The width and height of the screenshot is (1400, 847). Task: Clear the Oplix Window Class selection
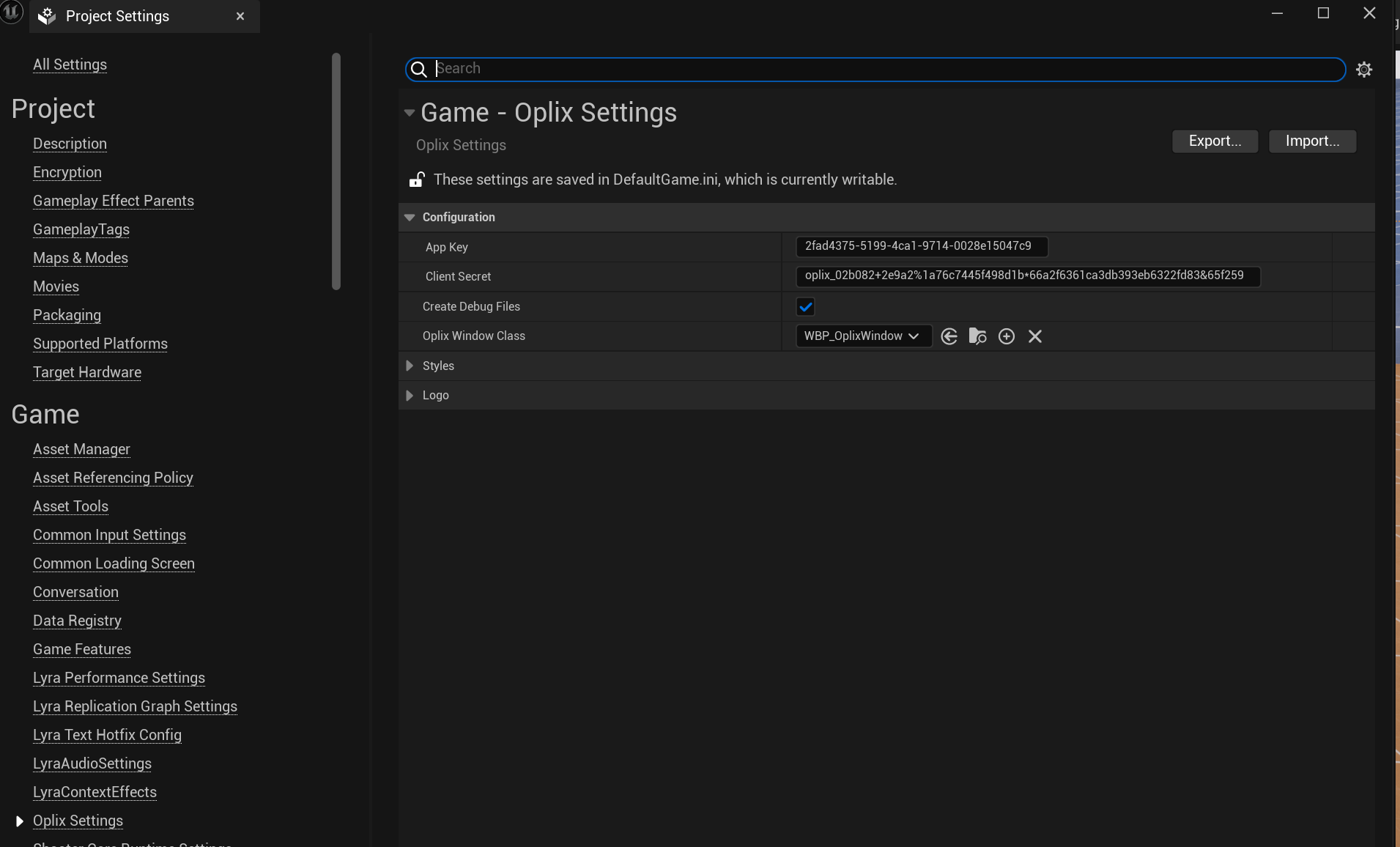tap(1034, 336)
